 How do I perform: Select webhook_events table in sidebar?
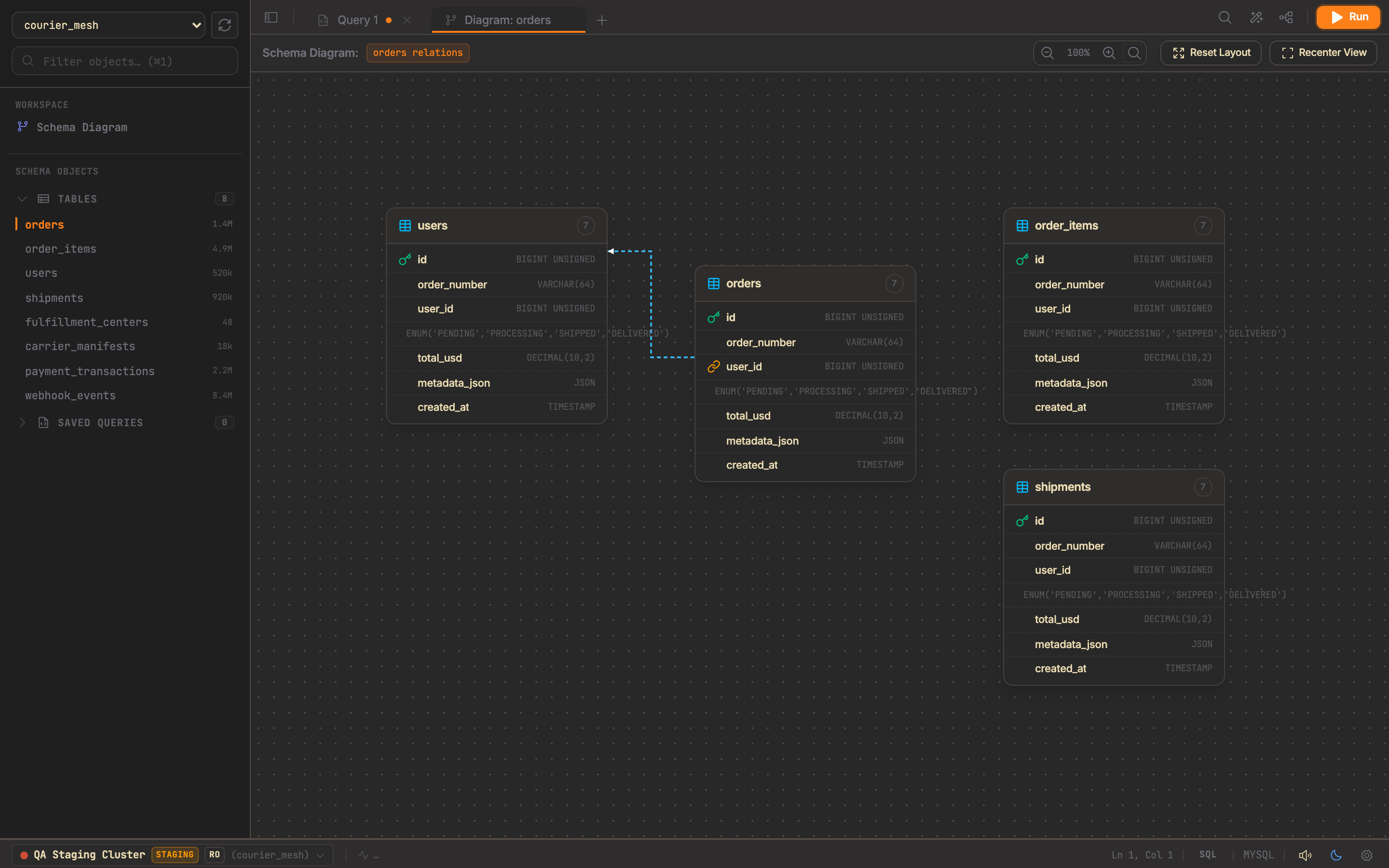(124, 395)
